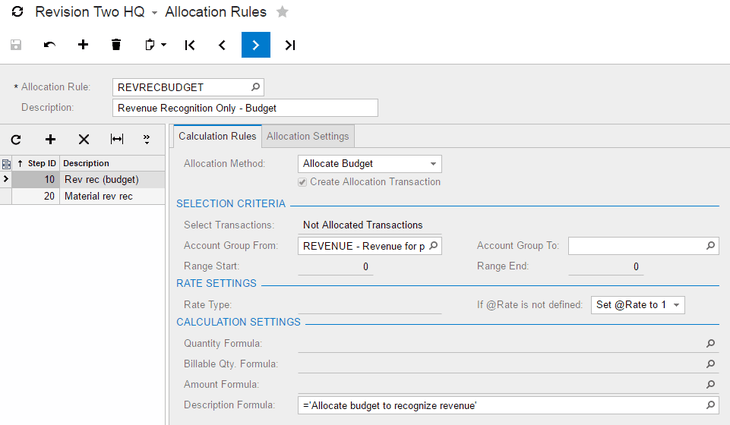Go to the last record

[x=290, y=45]
